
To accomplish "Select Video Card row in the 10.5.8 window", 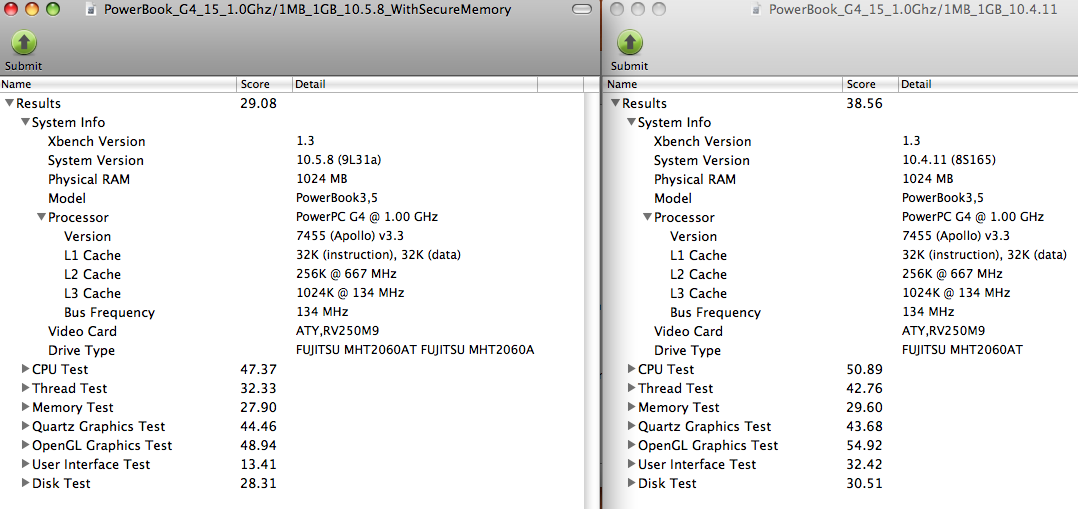I will point(292,332).
